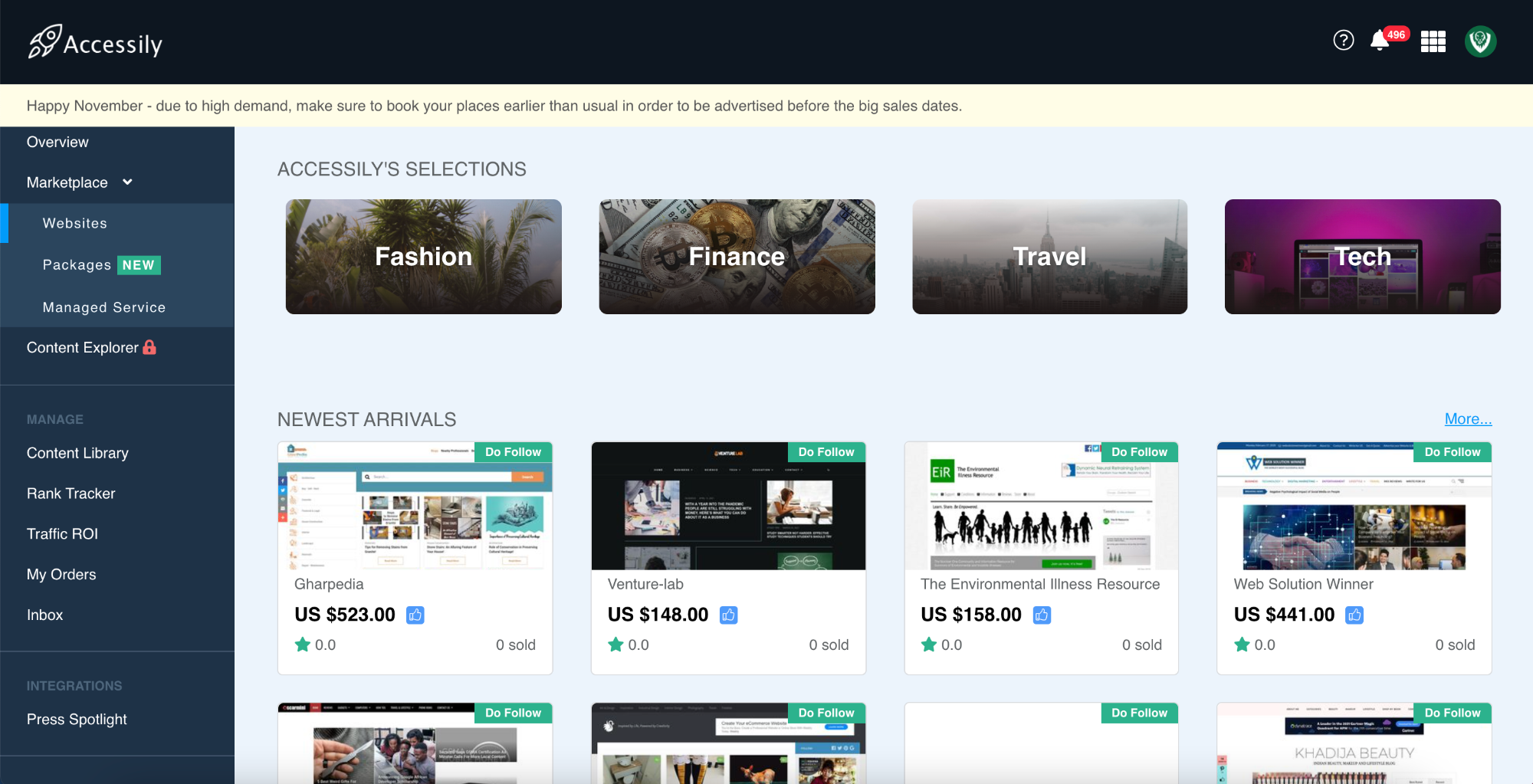Viewport: 1533px width, 784px height.
Task: Open the user profile avatar
Action: tap(1480, 41)
